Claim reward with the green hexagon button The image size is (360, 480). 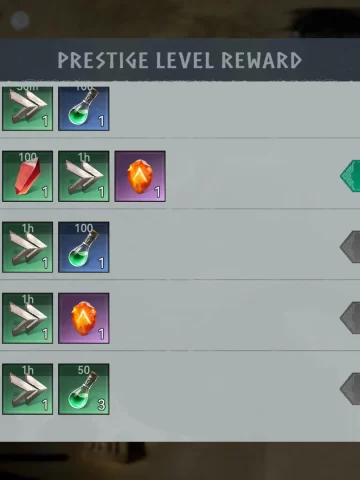[350, 176]
